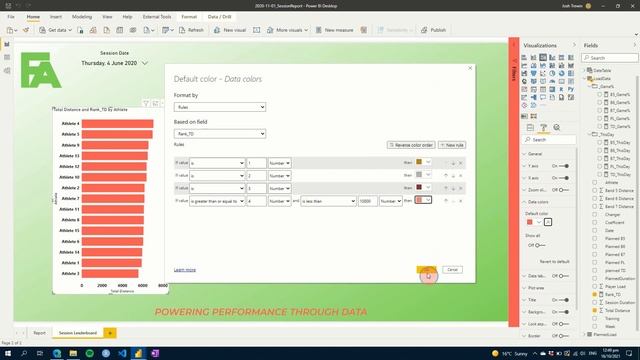Open the Format by dropdown
This screenshot has height=360, width=640.
coord(220,107)
